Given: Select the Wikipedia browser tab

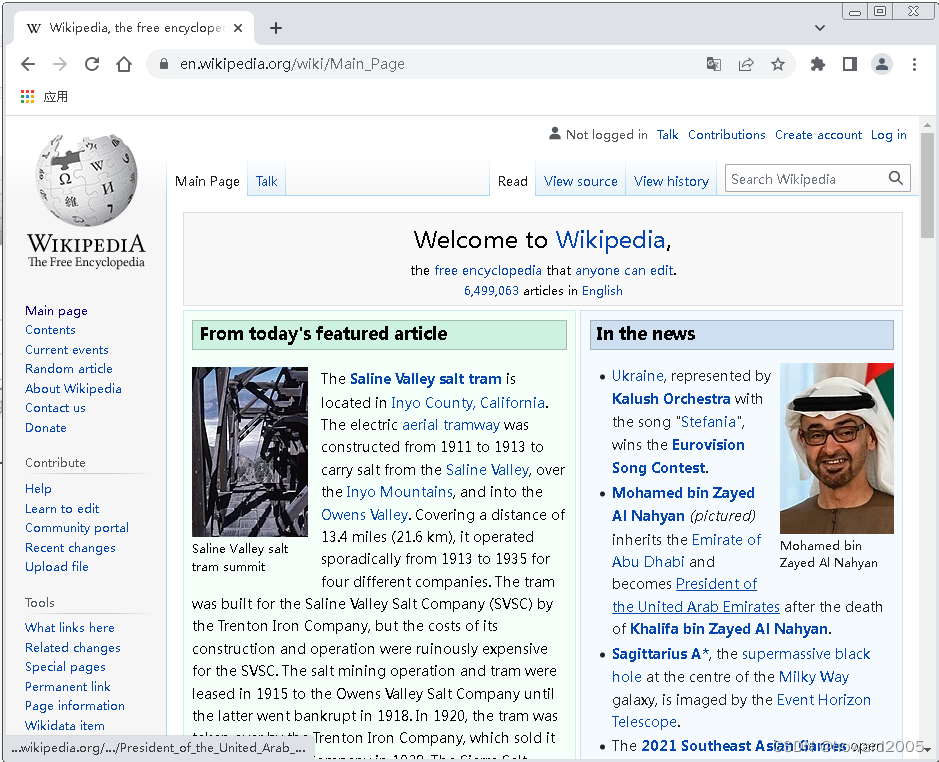Looking at the screenshot, I should (x=135, y=28).
